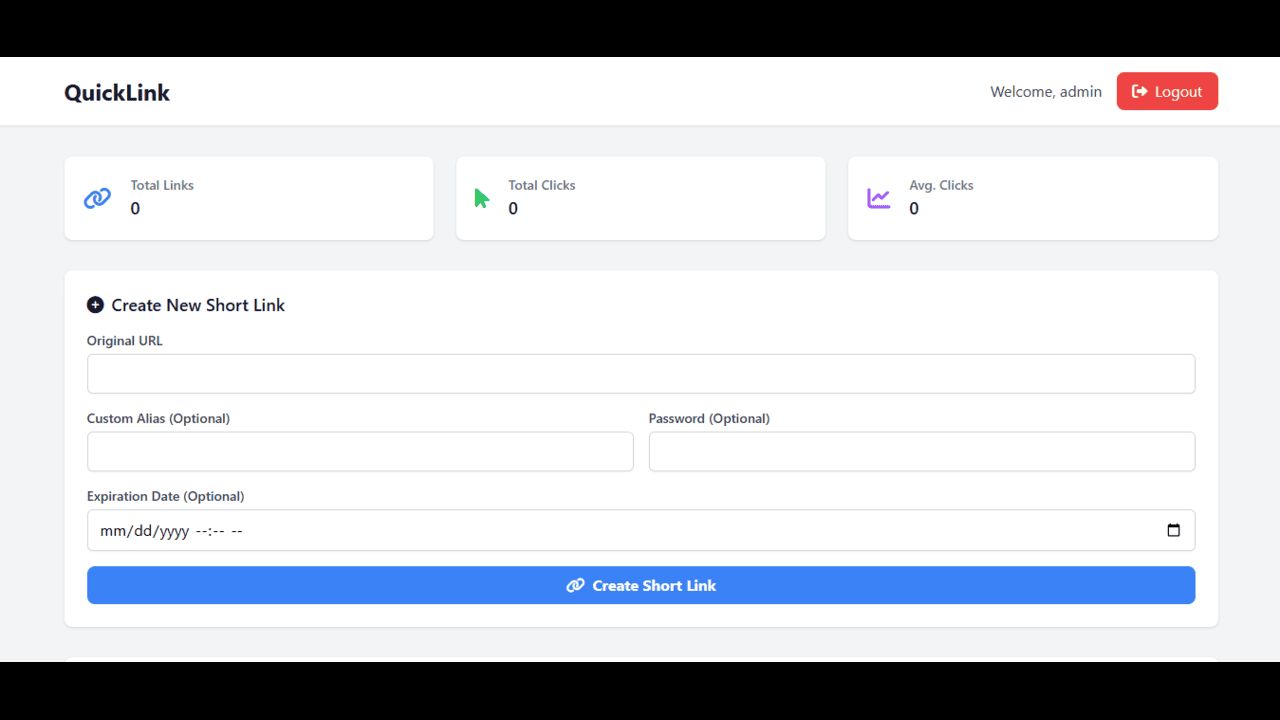This screenshot has height=720, width=1280.
Task: Click the link icon inside Create Short Link button
Action: point(575,586)
